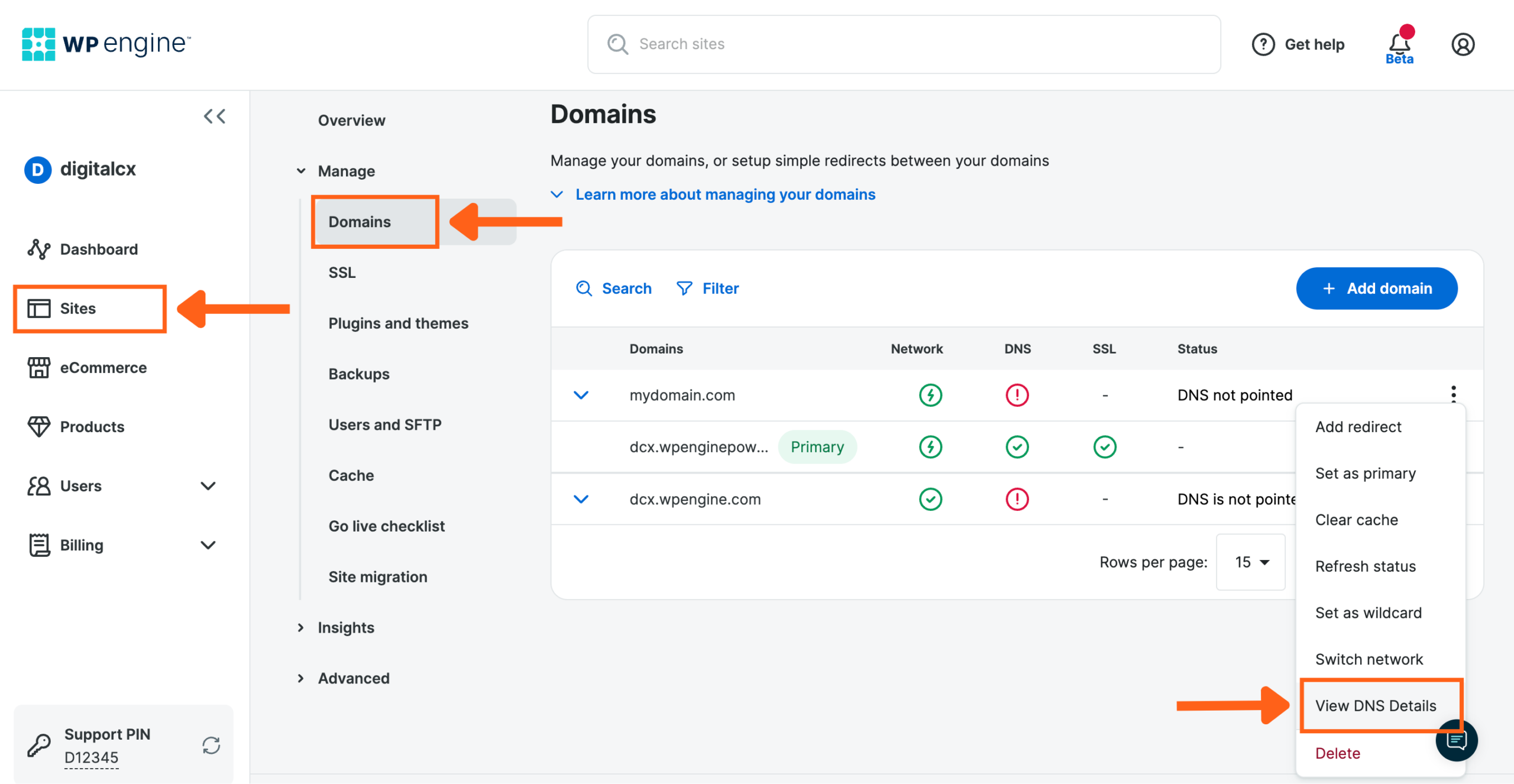
Task: Select Sites in the left sidebar
Action: coord(77,308)
